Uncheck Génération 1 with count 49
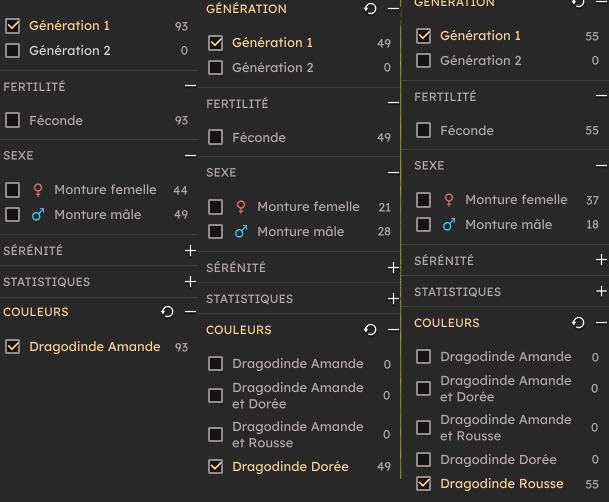 pyautogui.click(x=216, y=43)
